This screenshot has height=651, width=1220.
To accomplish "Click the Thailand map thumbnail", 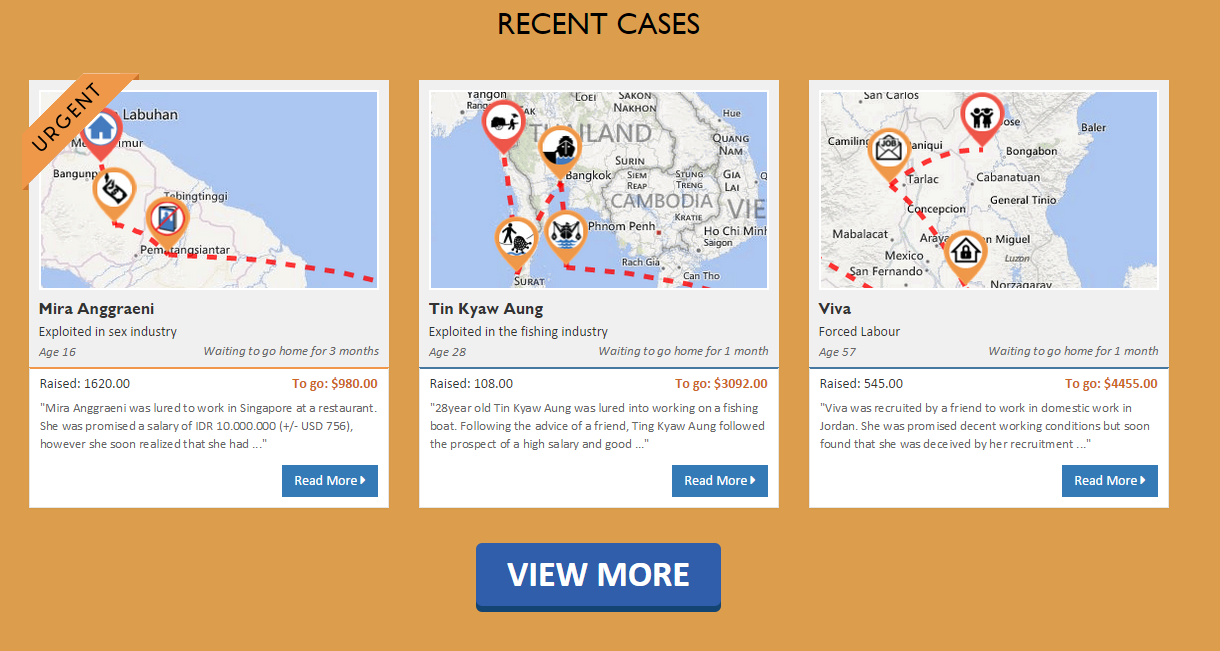I will click(x=599, y=190).
